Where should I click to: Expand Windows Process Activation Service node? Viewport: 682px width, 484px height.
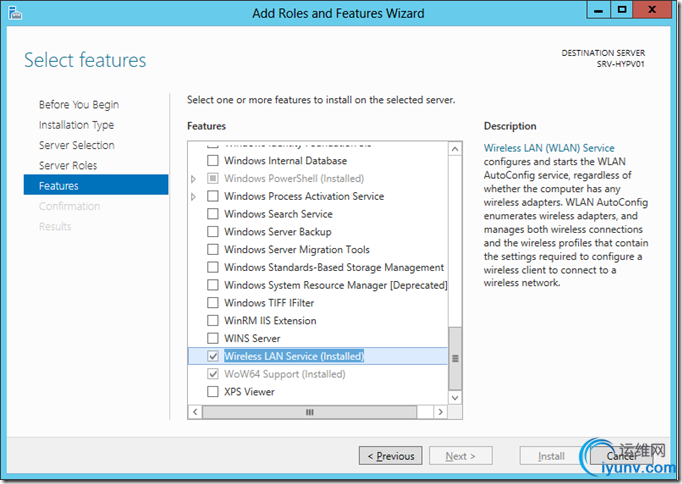pos(194,197)
